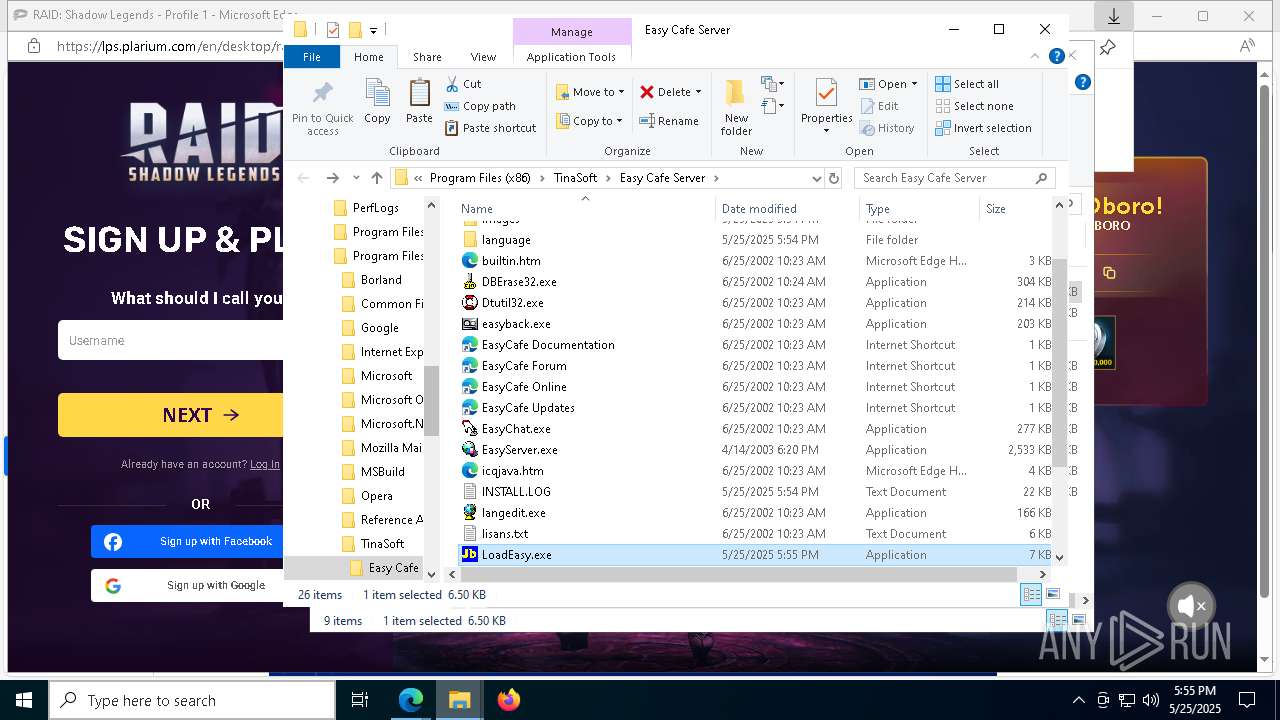Viewport: 1280px width, 720px height.
Task: Click the Edit button in the Open group
Action: click(879, 106)
